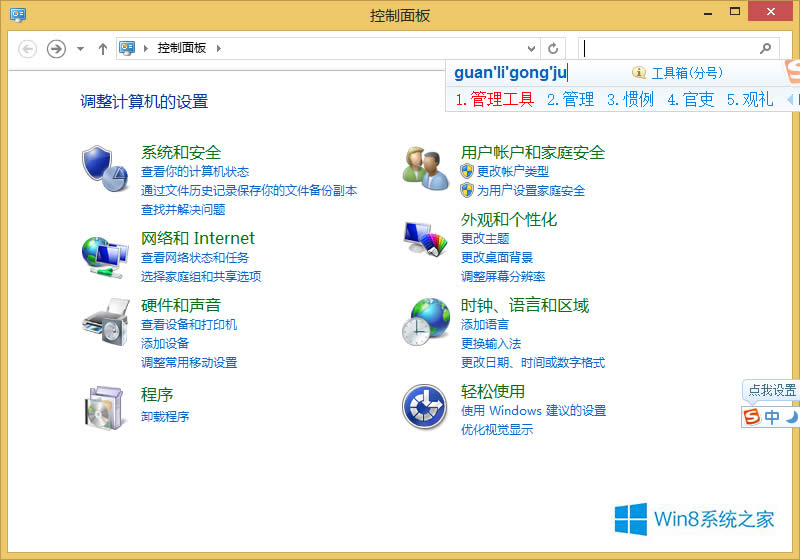The height and width of the screenshot is (560, 800).
Task: Click the guan'li'gong'ju pinyin composition text
Action: click(510, 72)
